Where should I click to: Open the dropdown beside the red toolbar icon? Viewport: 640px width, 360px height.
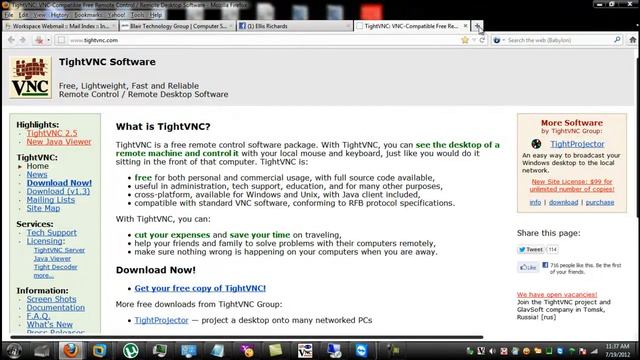49,40
